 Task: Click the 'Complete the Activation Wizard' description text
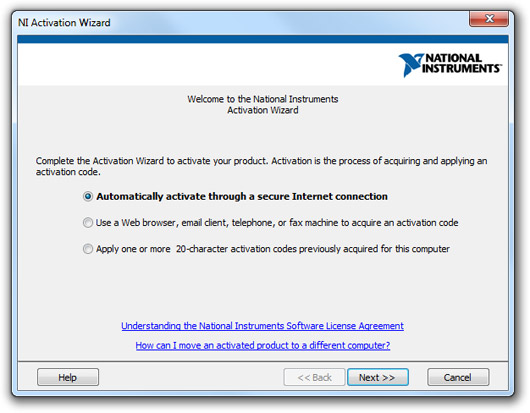pos(261,166)
